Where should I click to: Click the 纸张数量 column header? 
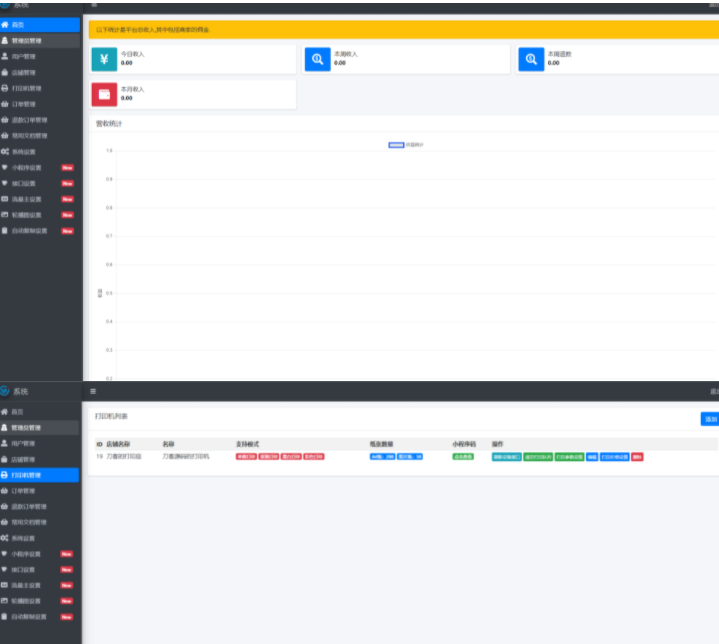382,444
